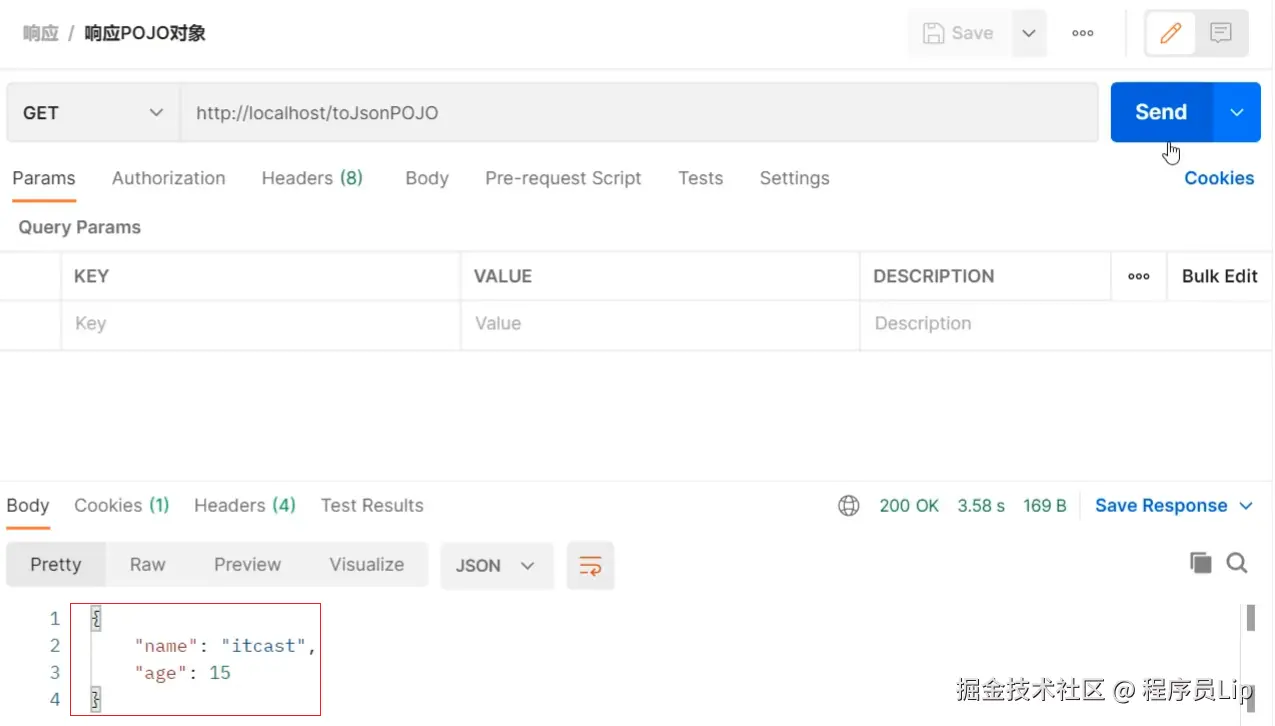Send the request with Send button
1275x726 pixels.
1161,112
